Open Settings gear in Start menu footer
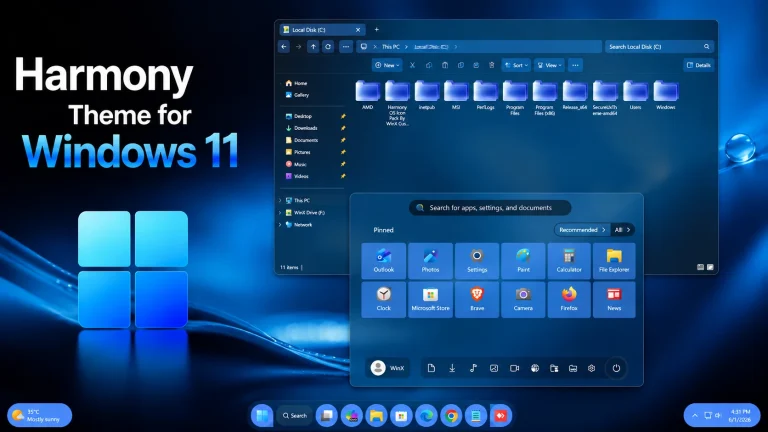The image size is (768, 432). tap(591, 368)
